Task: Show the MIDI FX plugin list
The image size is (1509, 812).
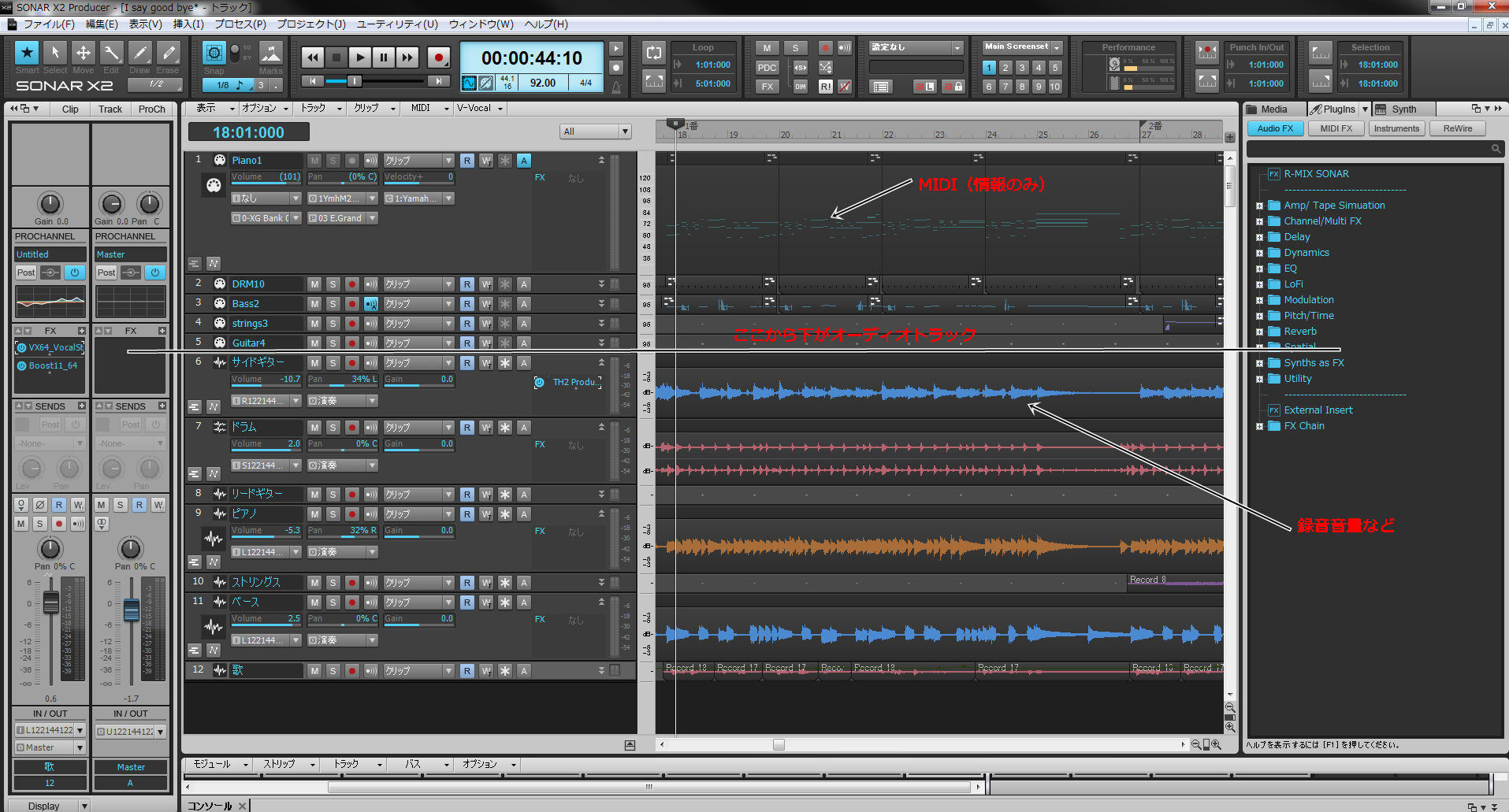Action: 1336,128
